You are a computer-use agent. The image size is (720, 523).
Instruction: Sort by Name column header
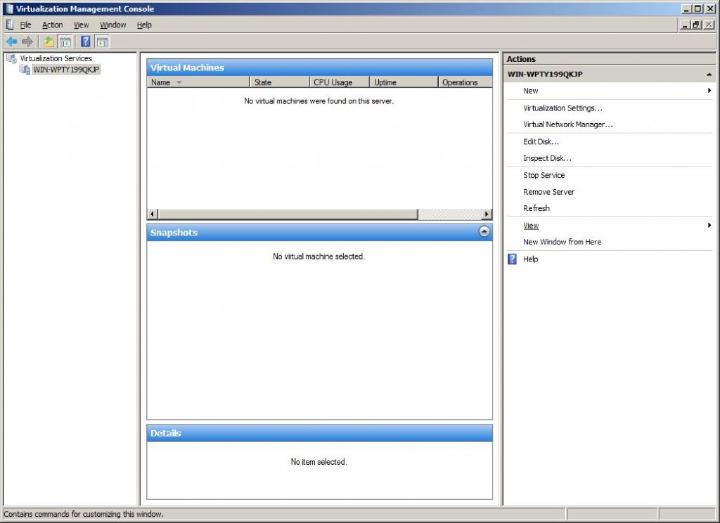(198, 82)
